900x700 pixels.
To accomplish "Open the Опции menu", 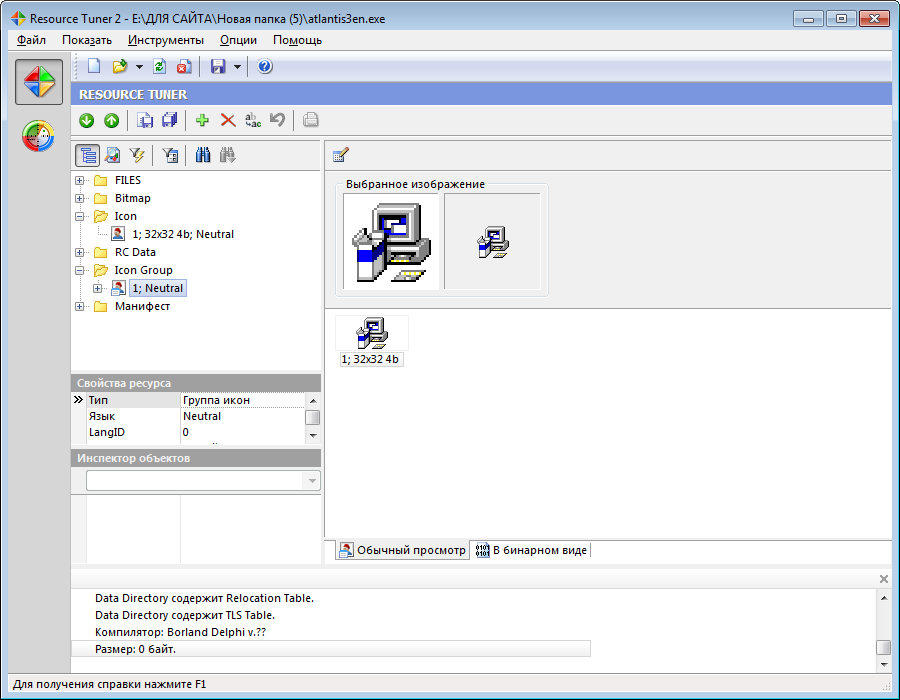I will click(238, 40).
